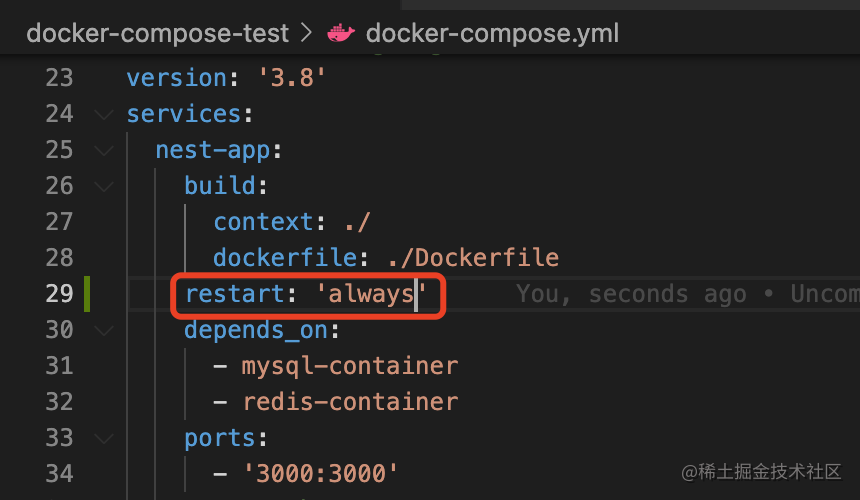Open docker-compose-test folder breadcrumb
The height and width of the screenshot is (500, 860).
tap(157, 33)
